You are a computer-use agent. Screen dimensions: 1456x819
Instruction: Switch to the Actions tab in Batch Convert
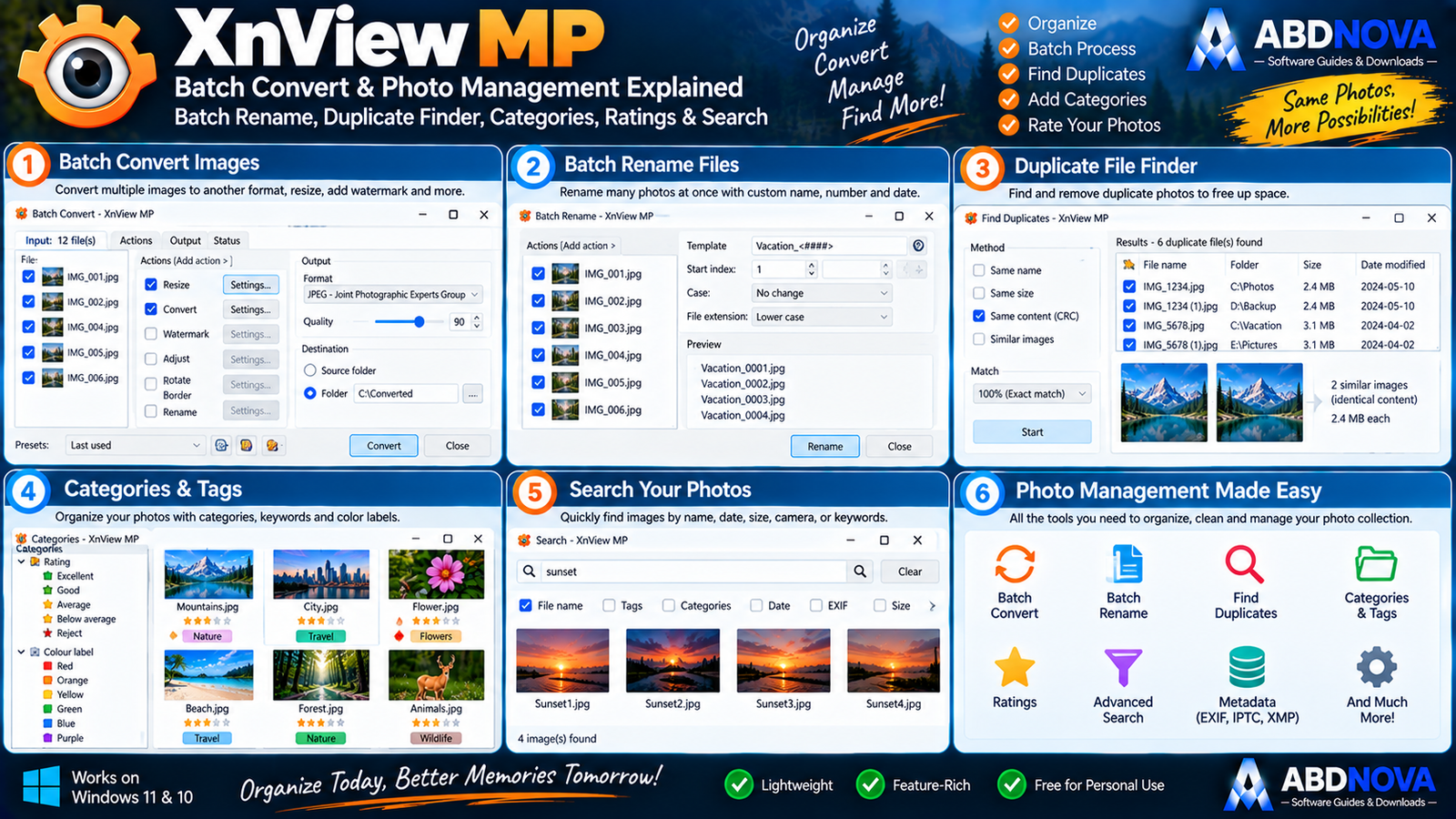point(136,240)
